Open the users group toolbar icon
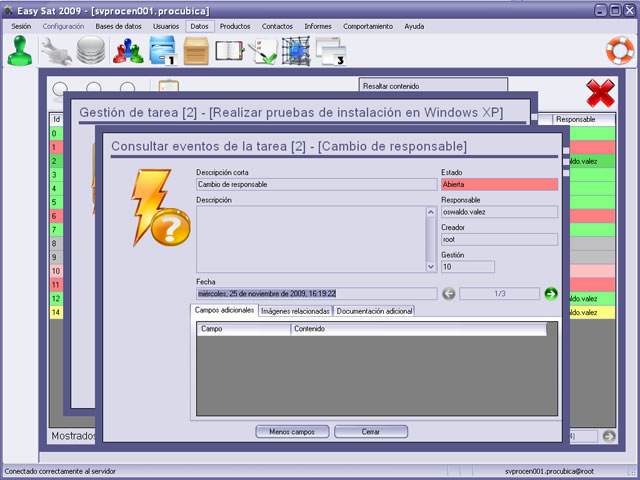Screen dimensions: 640x480 [128, 51]
